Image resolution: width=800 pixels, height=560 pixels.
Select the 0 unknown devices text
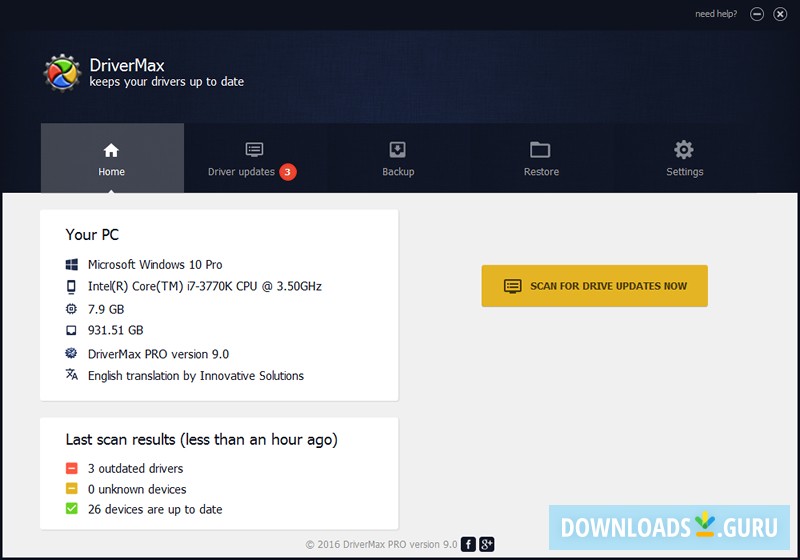(137, 489)
